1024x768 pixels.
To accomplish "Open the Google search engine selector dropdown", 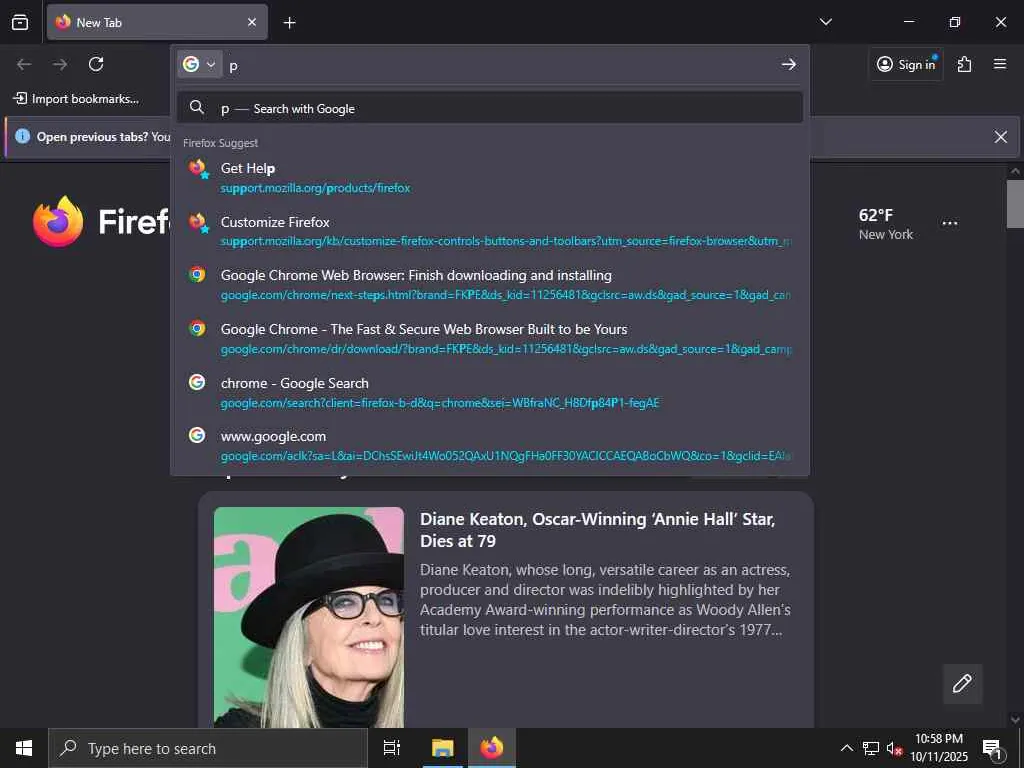I will pyautogui.click(x=199, y=64).
